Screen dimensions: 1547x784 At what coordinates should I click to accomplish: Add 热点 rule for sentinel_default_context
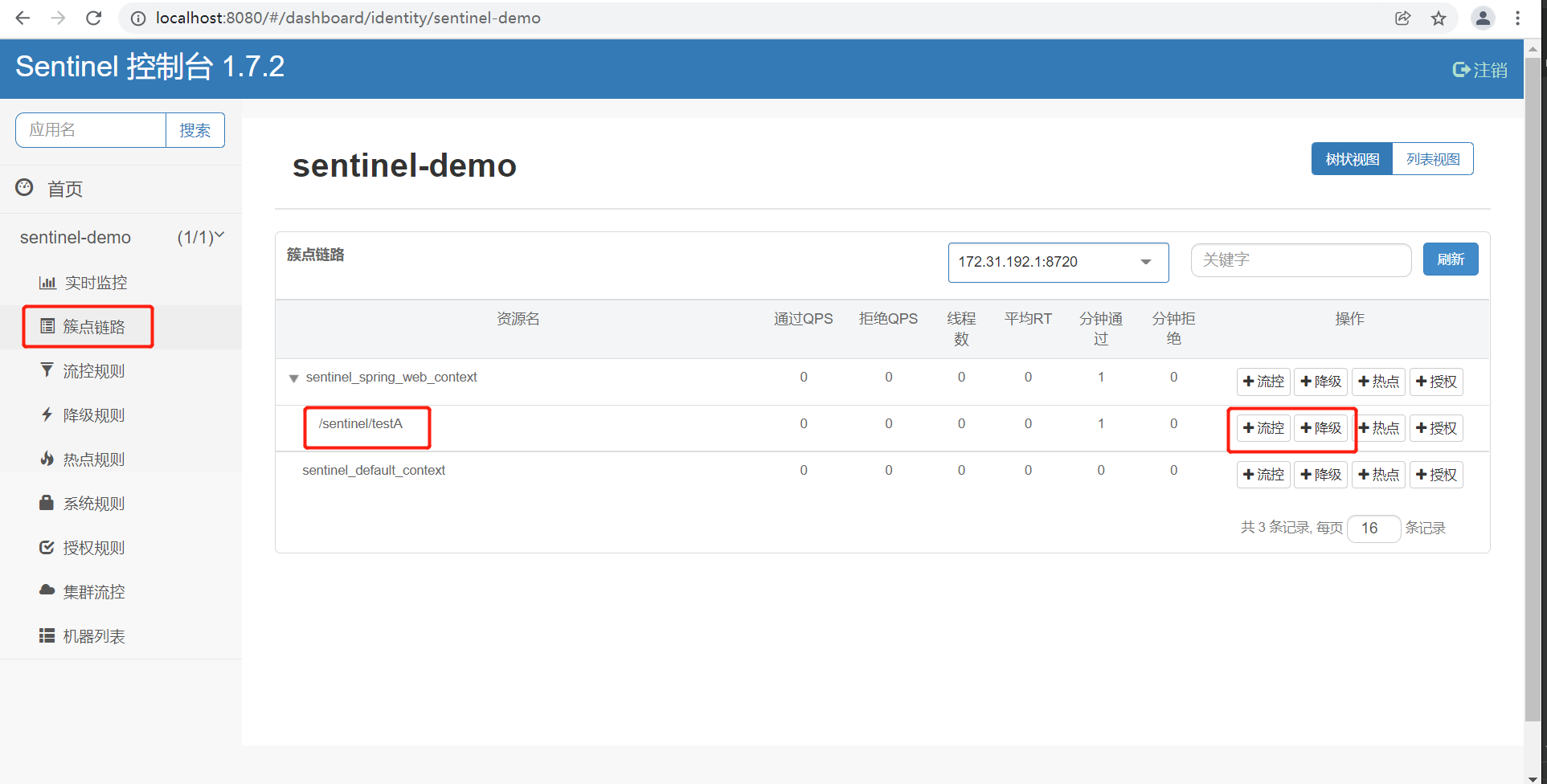click(x=1379, y=475)
